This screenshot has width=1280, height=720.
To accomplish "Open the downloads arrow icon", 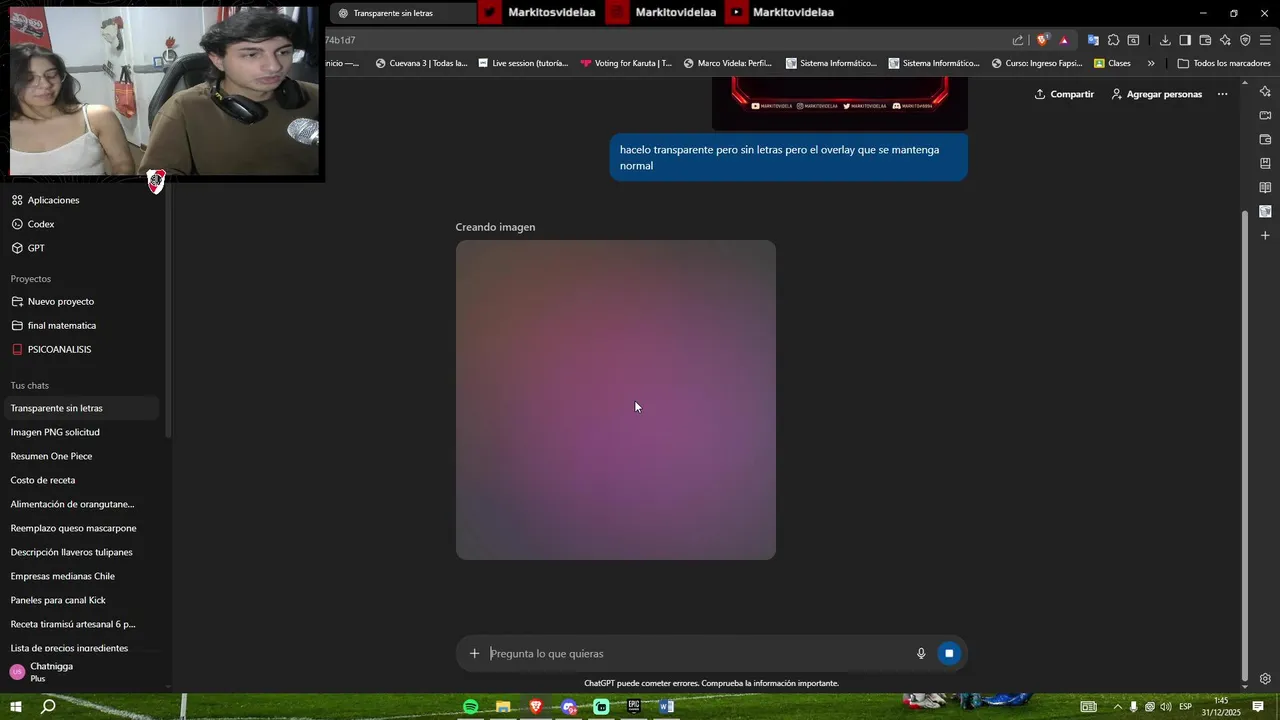I will click(x=1165, y=40).
